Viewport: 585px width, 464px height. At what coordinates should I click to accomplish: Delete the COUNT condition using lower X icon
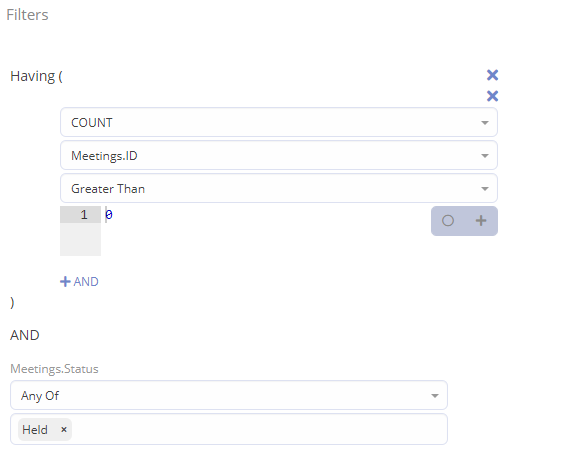(492, 96)
